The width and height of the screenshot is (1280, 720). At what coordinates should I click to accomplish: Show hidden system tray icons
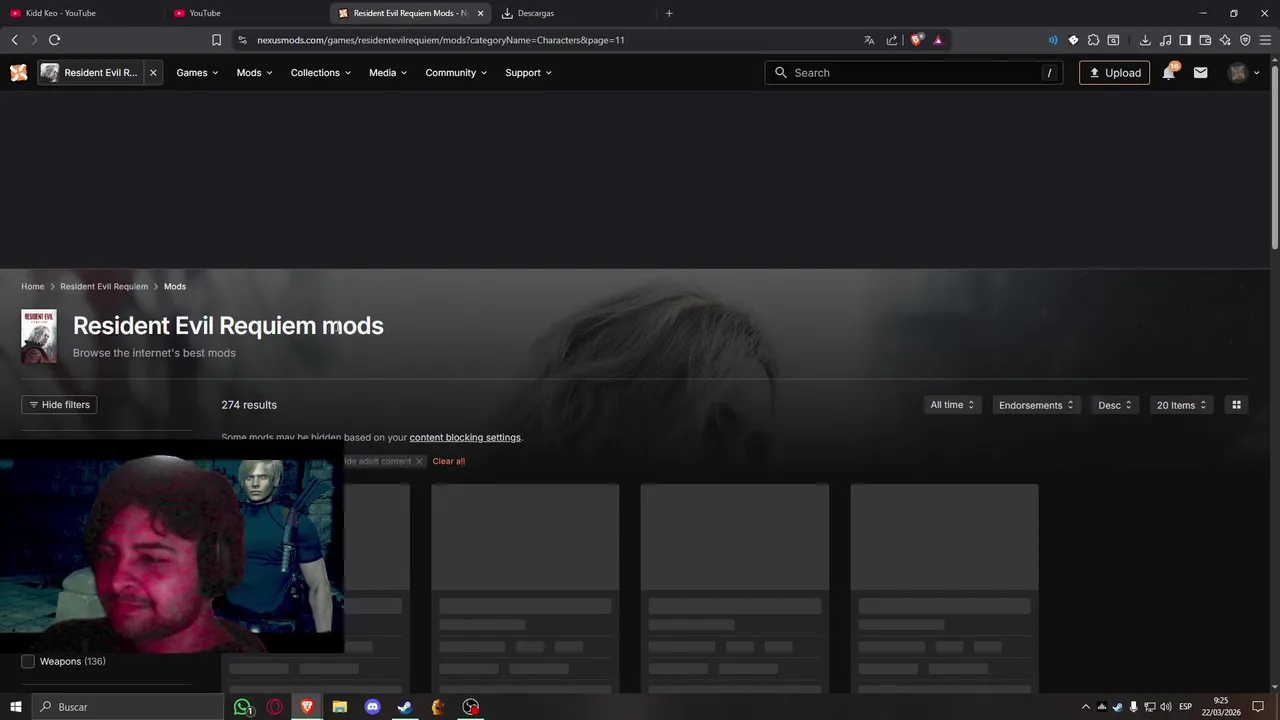tap(1085, 707)
